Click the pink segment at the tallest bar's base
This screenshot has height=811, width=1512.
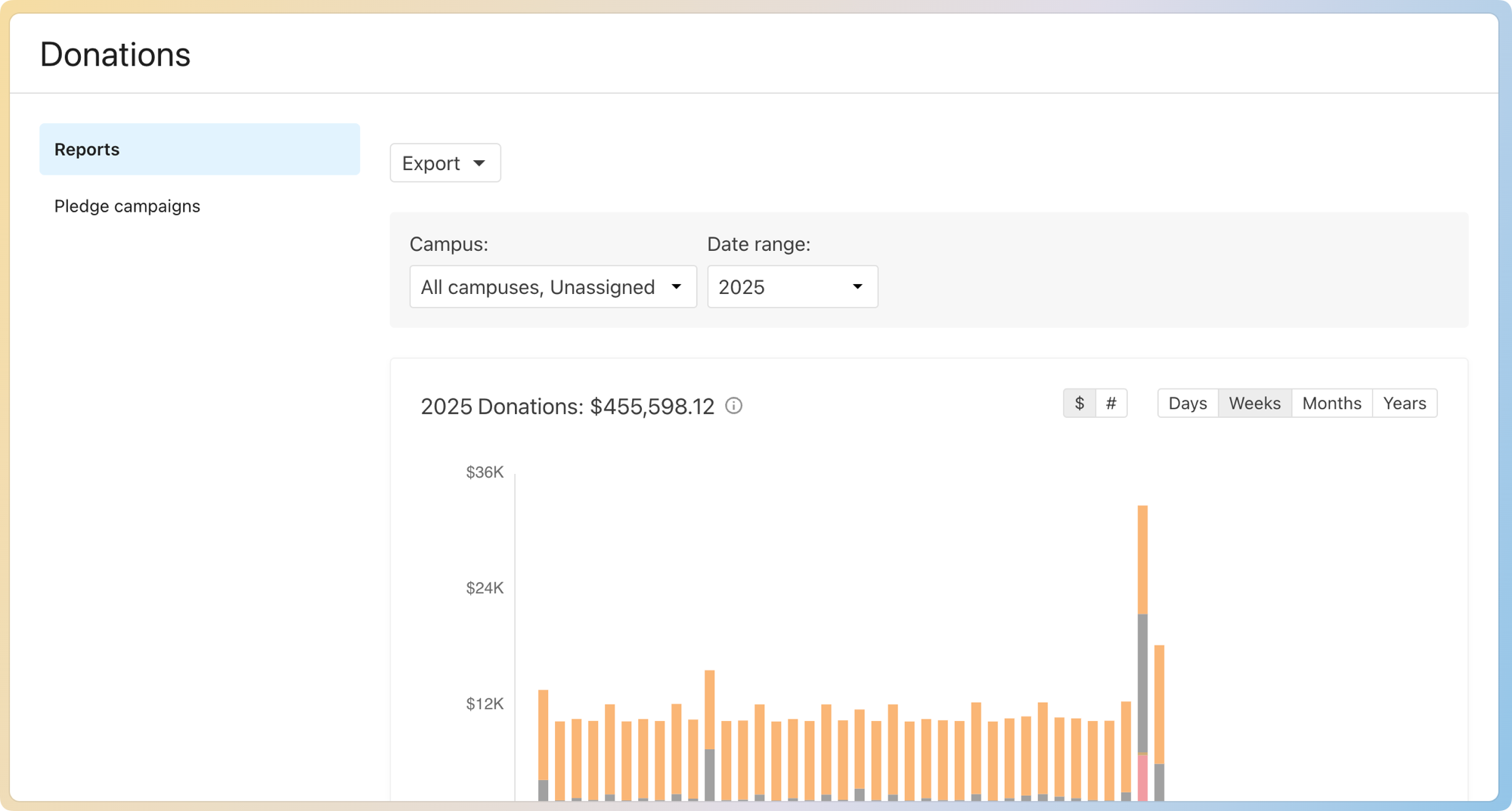pos(1142,778)
